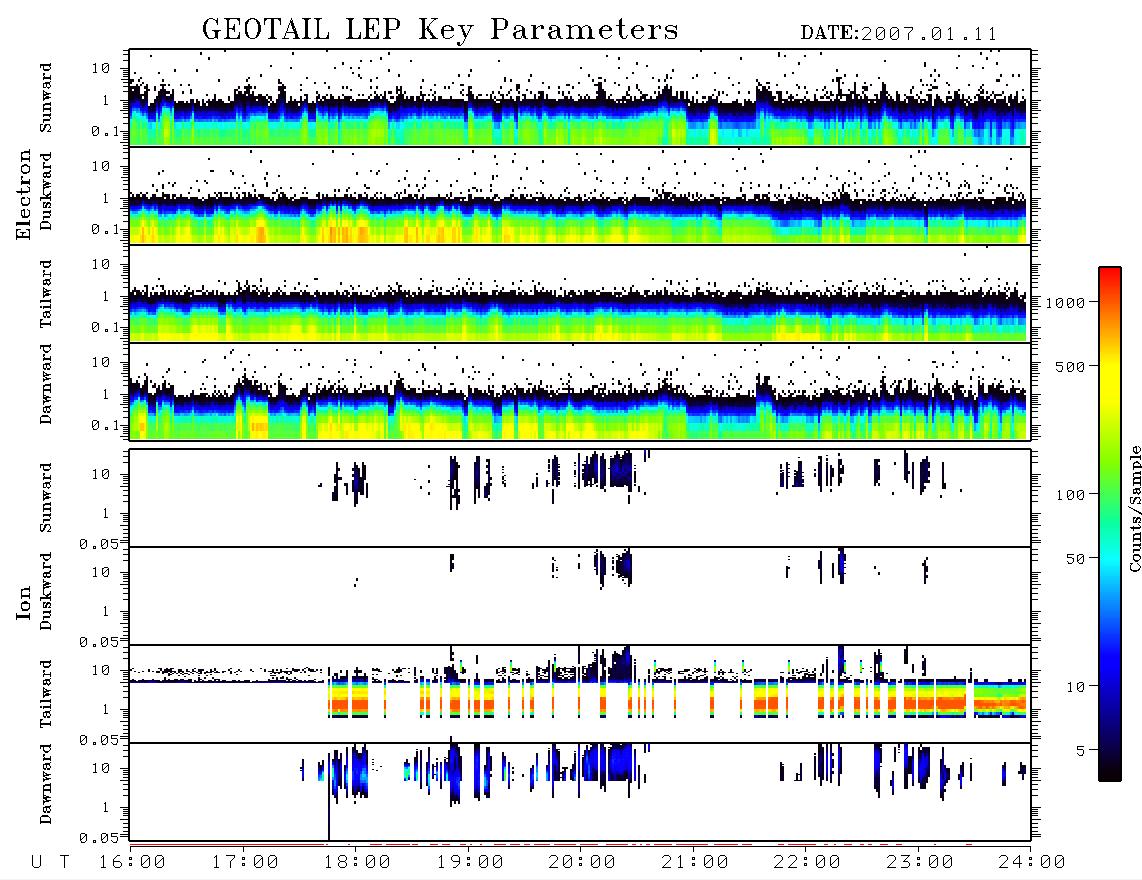1142x880 pixels.
Task: Select the Electron 'Duskward' panel label
Action: [46, 192]
